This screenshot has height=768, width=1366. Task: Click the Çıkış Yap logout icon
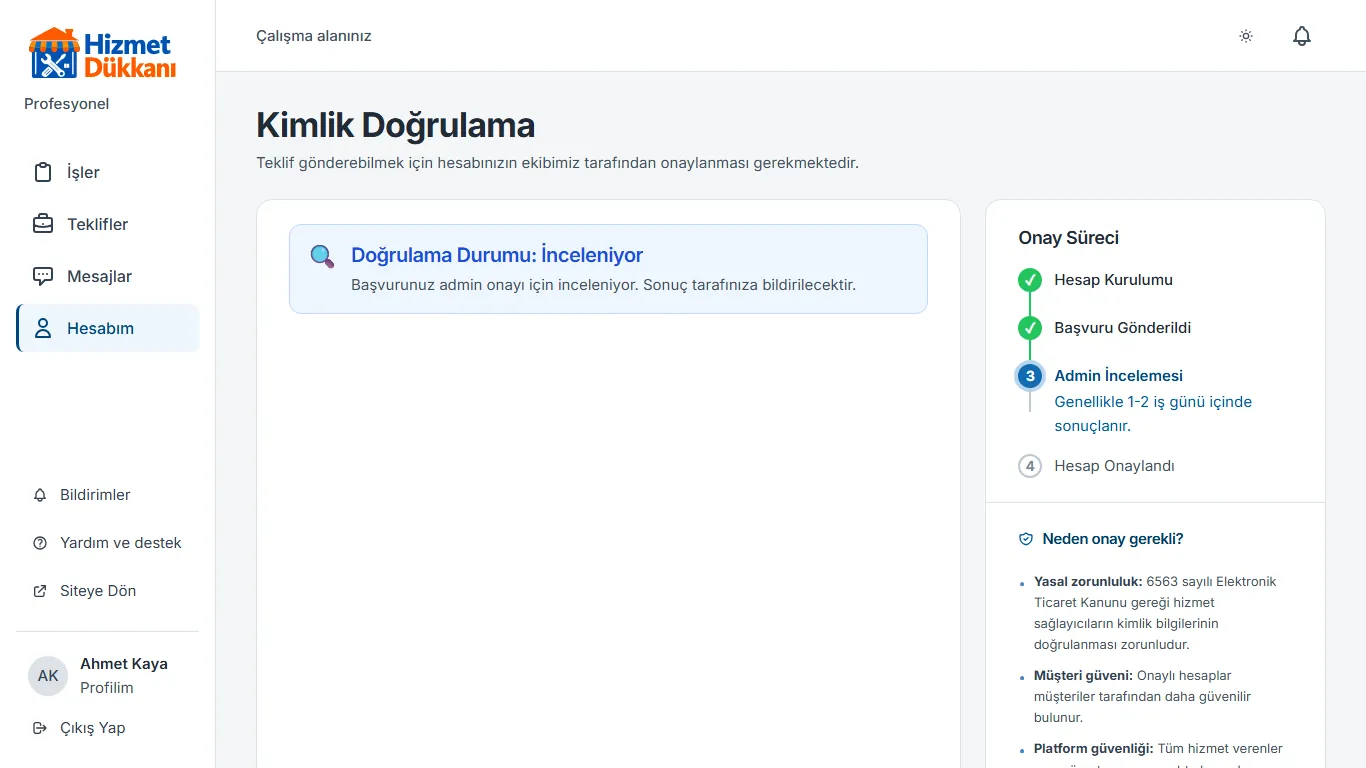click(40, 728)
